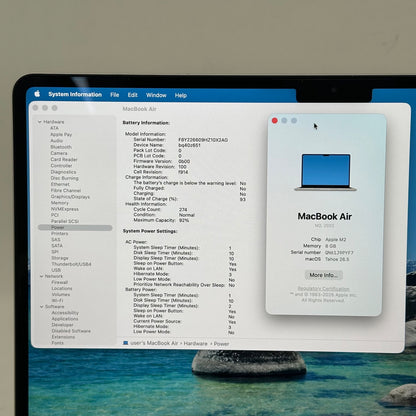The image size is (416, 416).
Task: Select Diagnostics in the sidebar
Action: click(x=63, y=172)
